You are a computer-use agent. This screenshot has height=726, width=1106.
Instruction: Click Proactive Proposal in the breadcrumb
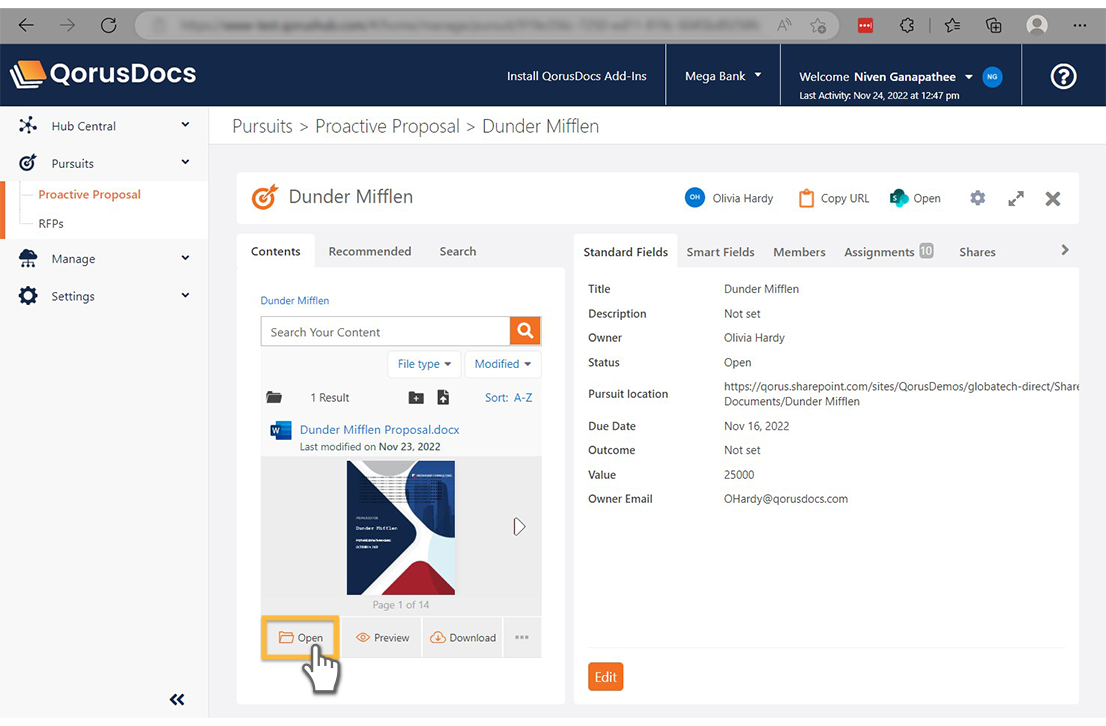pyautogui.click(x=387, y=126)
